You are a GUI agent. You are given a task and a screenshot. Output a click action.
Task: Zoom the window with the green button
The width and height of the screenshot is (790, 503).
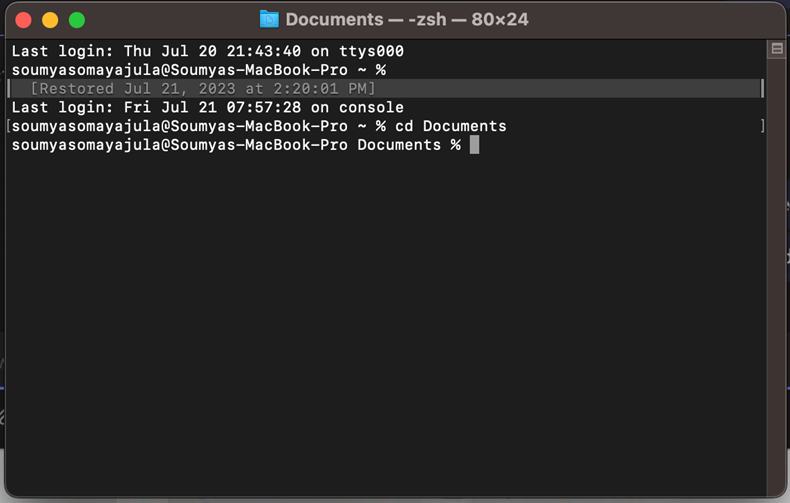tap(77, 20)
